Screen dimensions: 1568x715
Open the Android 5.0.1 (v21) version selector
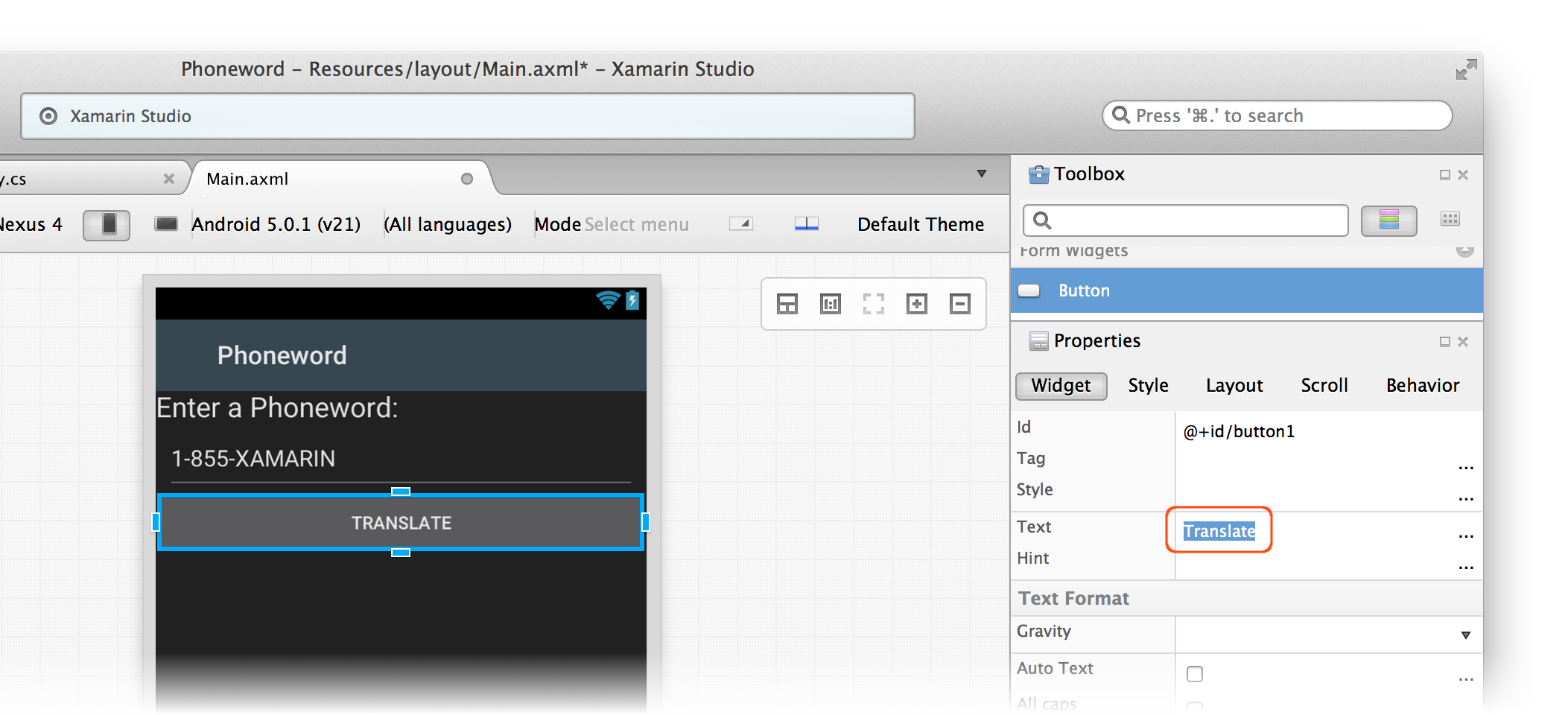[276, 224]
